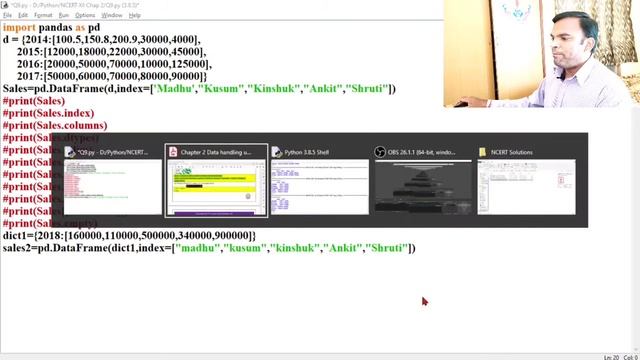Image resolution: width=640 pixels, height=360 pixels.
Task: Click the '2016:[20000,50000' data line
Action: point(114,64)
